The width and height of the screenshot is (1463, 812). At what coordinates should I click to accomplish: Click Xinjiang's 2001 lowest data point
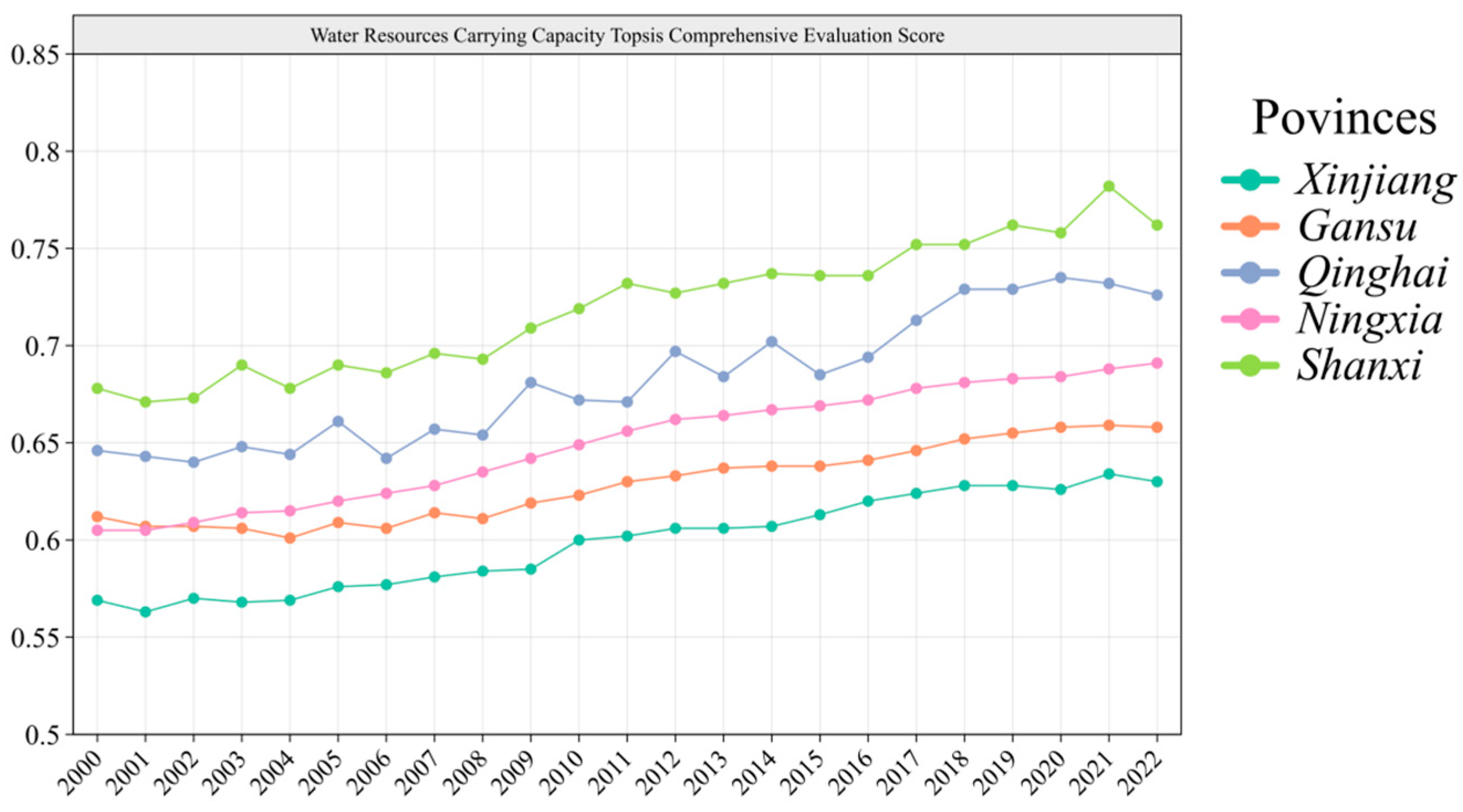tap(145, 612)
